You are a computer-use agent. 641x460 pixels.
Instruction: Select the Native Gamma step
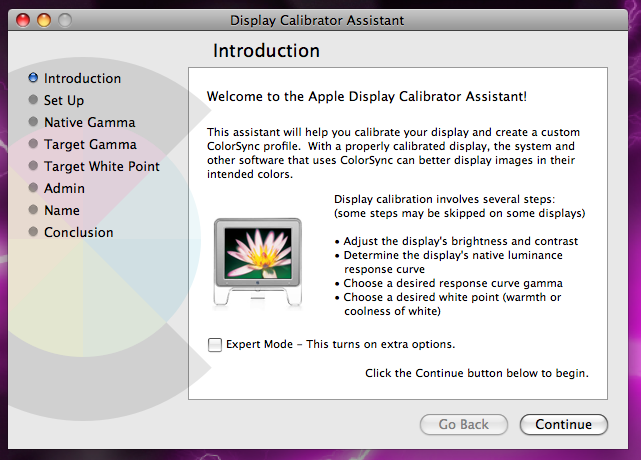click(90, 122)
